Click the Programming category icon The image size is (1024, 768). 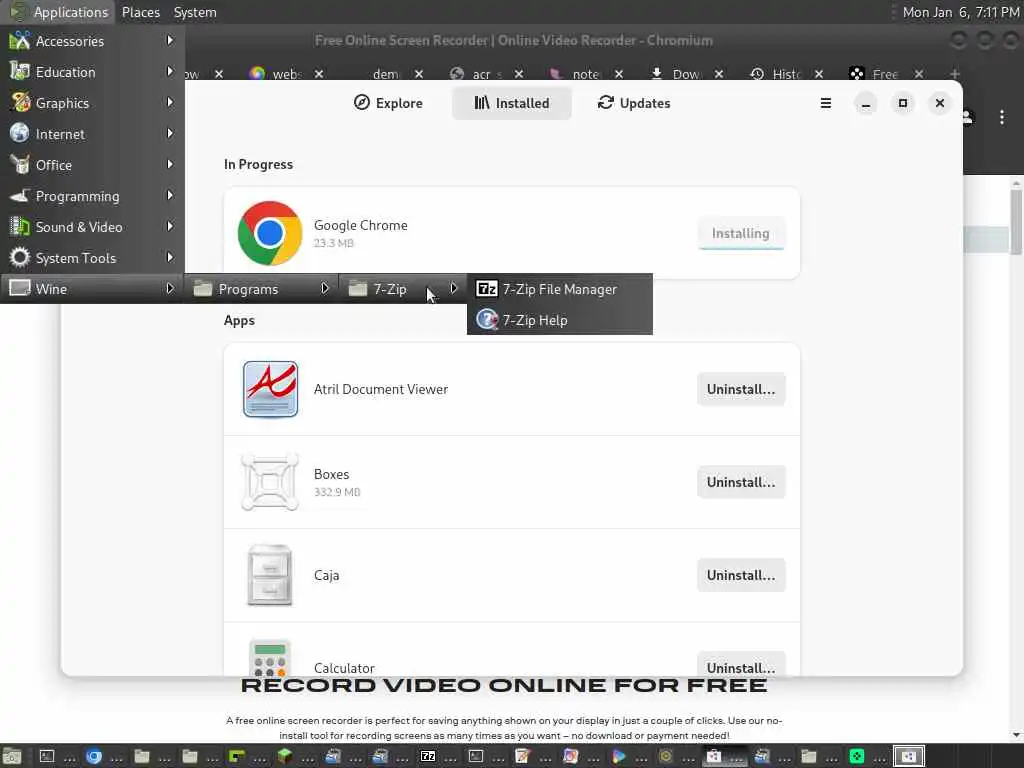tap(20, 195)
